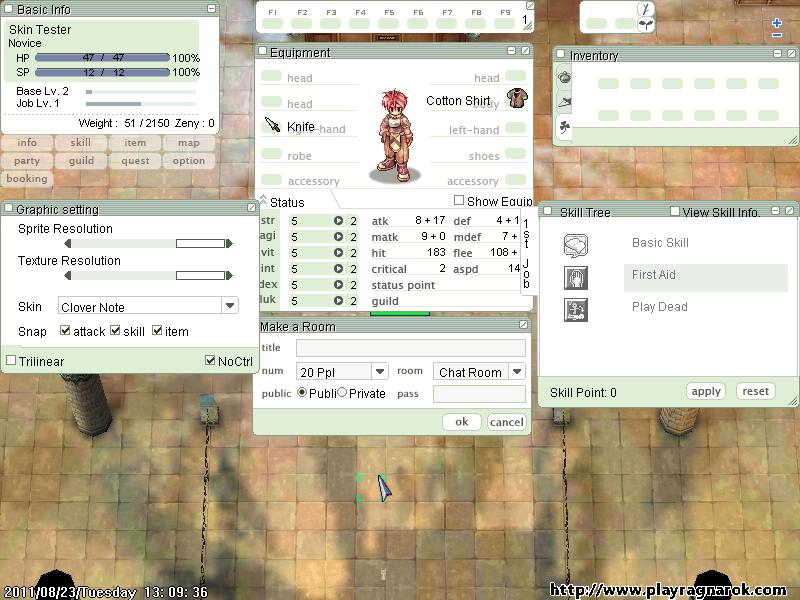The width and height of the screenshot is (800, 600).
Task: Open the guild menu button
Action: [81, 161]
